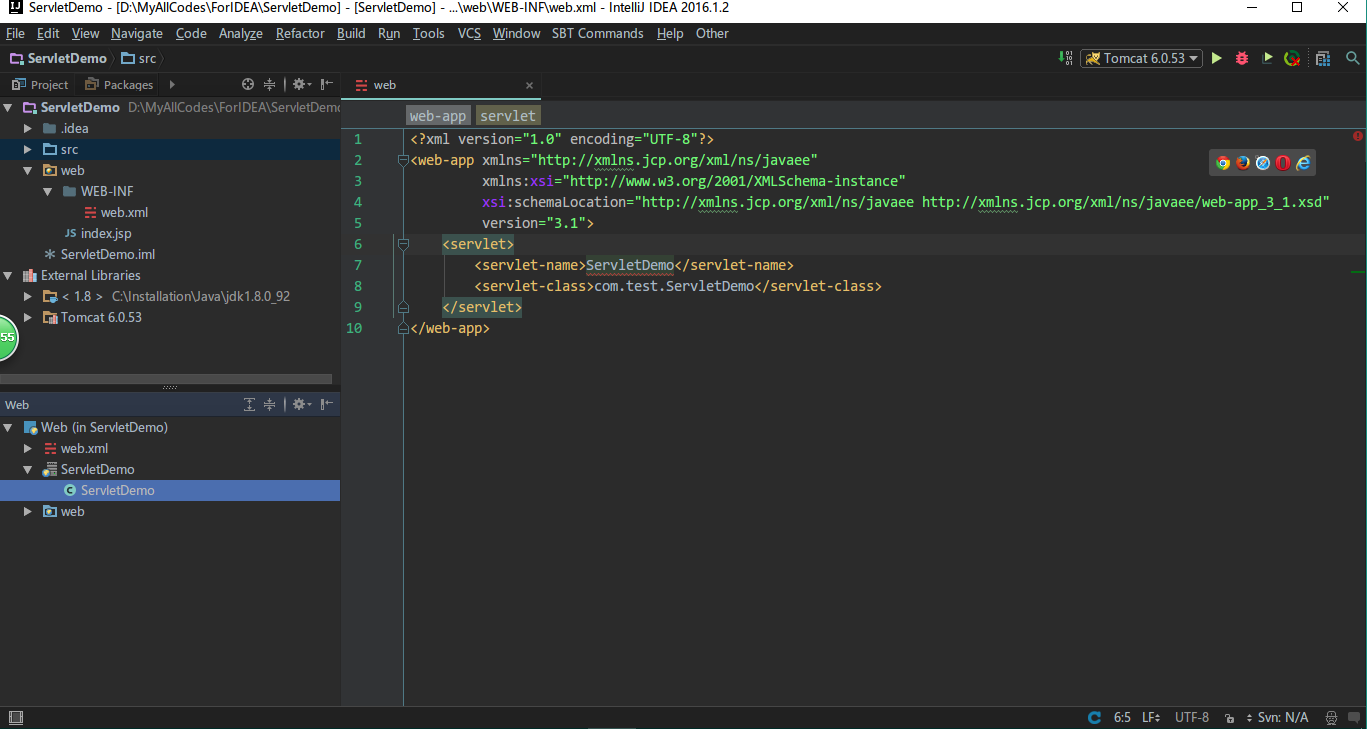Open file in Chrome browser icon

coord(1222,163)
